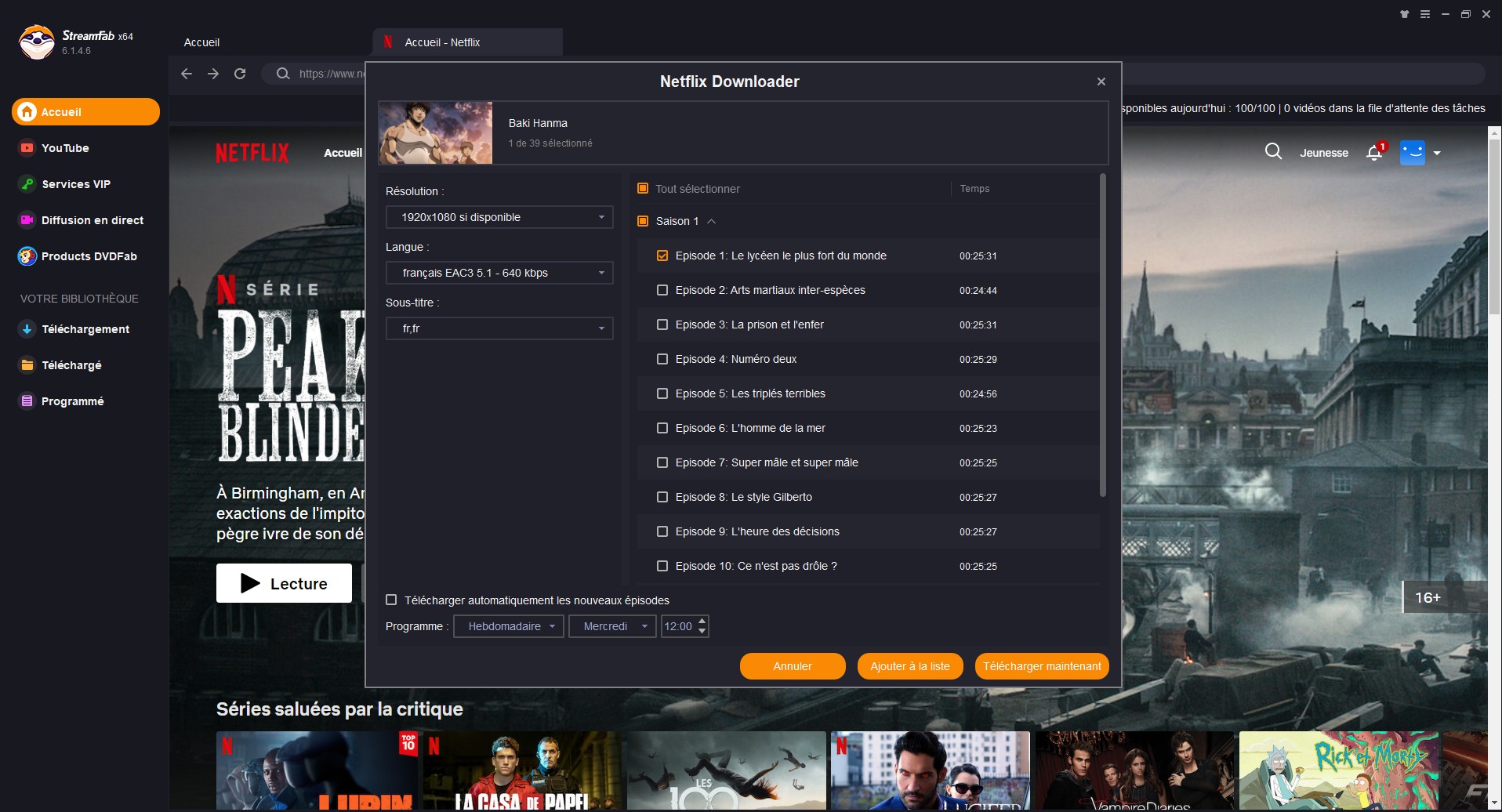This screenshot has width=1502, height=812.
Task: Open Téléchargement download arrow icon
Action: [x=27, y=329]
